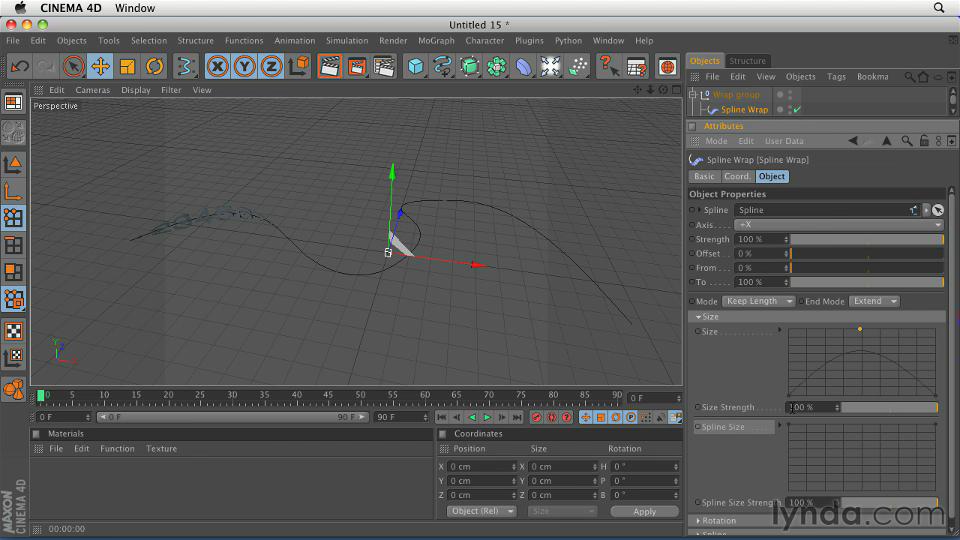Click the To percentage slider
Viewport: 960px width, 540px height.
(867, 282)
